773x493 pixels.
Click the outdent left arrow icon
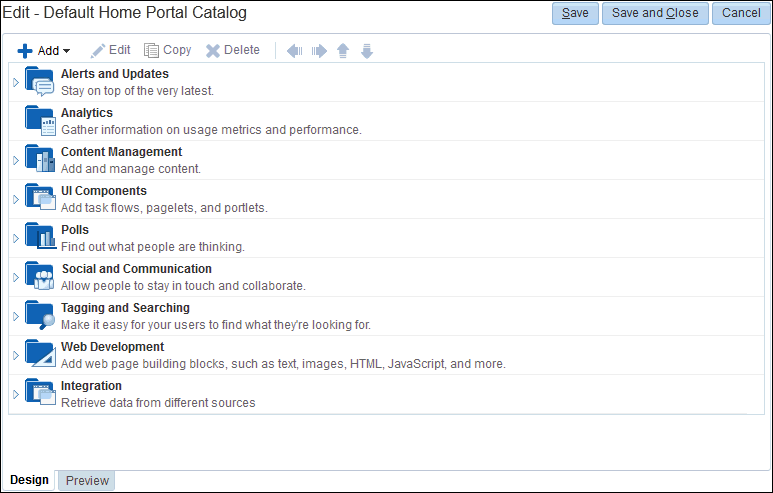point(295,50)
